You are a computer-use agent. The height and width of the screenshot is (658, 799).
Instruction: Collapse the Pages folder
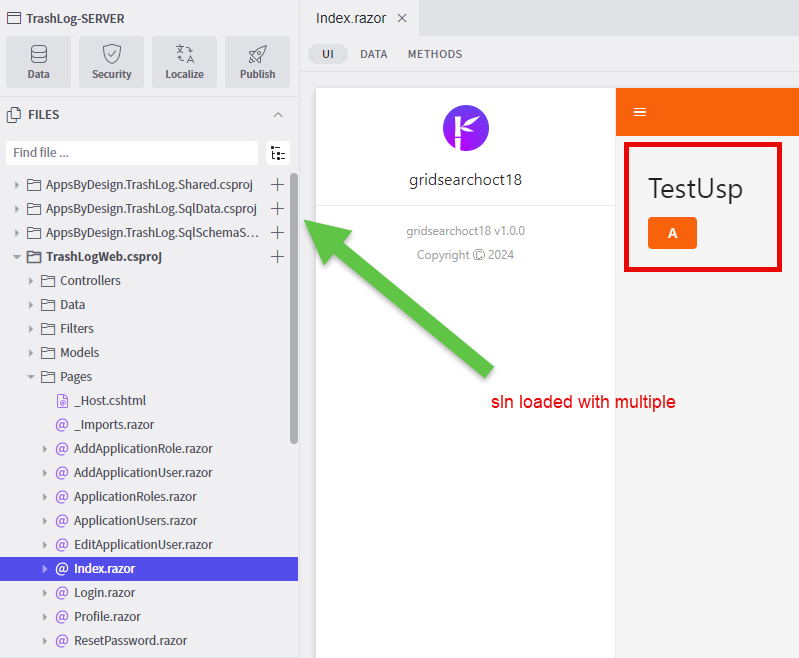click(31, 377)
